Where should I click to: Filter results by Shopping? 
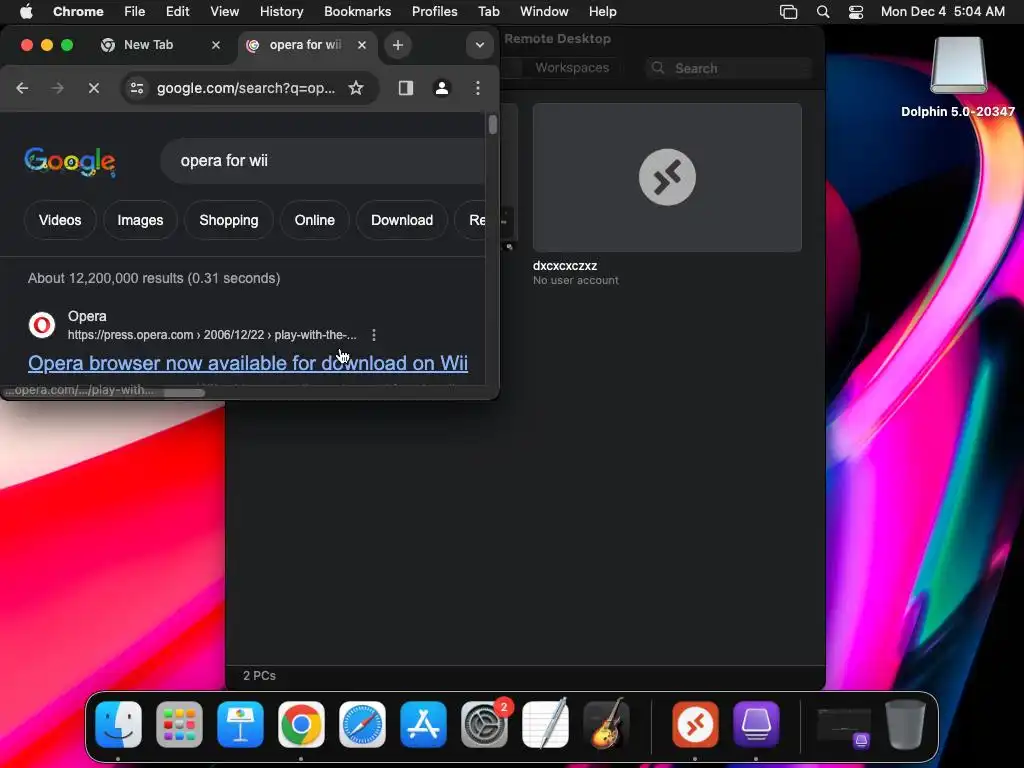pyautogui.click(x=229, y=220)
